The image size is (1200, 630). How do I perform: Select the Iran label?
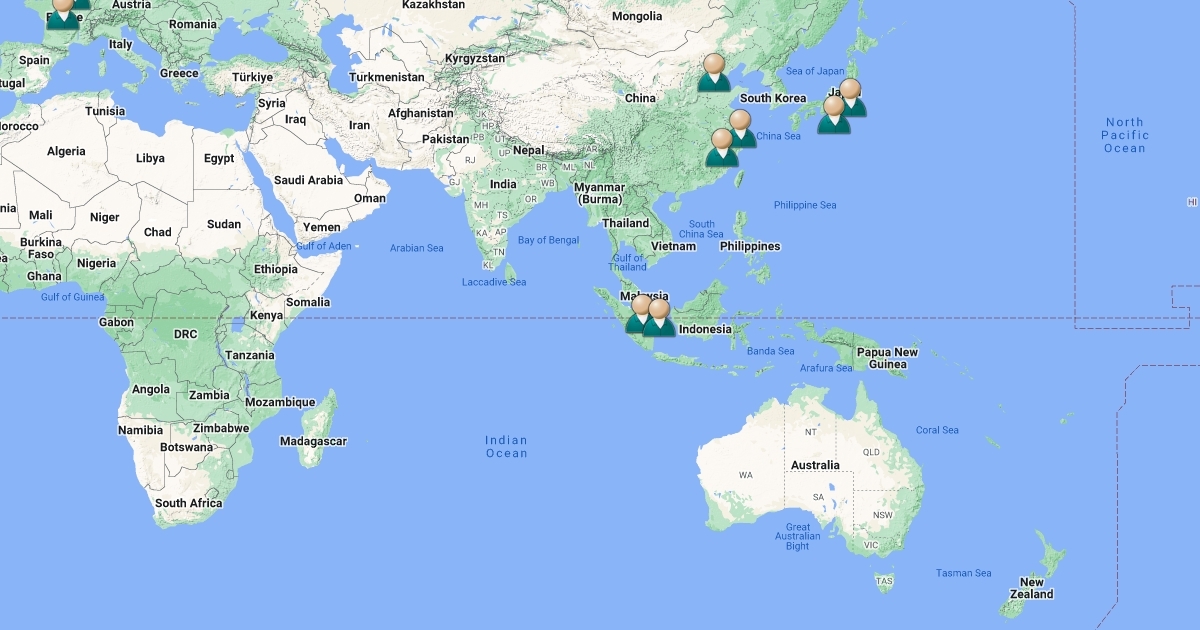click(x=359, y=126)
